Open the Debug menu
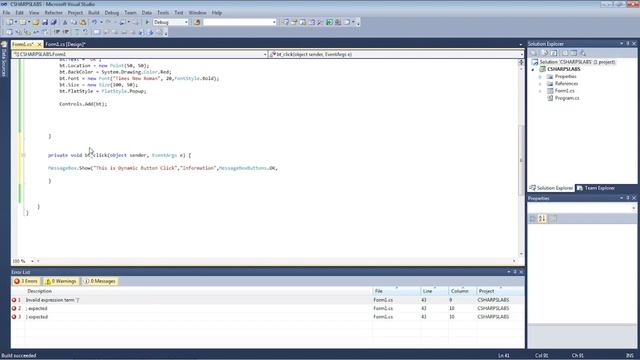Screen dimensions: 640x360 click(111, 13)
